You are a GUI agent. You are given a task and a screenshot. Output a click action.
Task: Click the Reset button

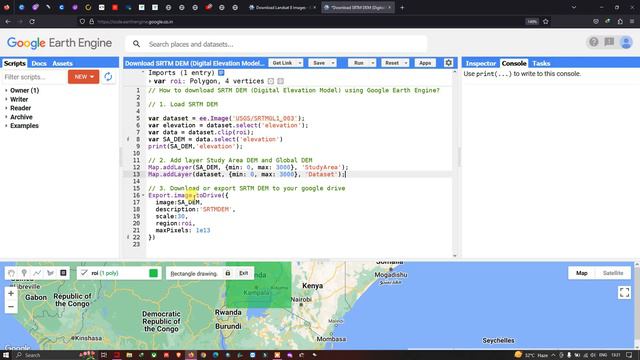[x=392, y=63]
